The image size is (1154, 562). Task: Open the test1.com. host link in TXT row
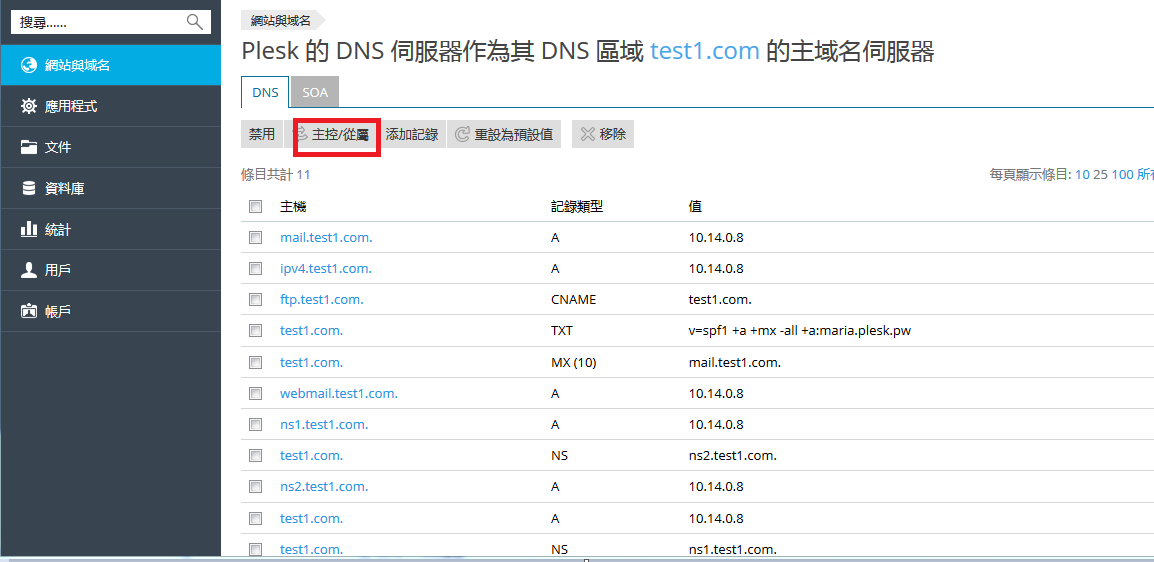click(x=311, y=331)
